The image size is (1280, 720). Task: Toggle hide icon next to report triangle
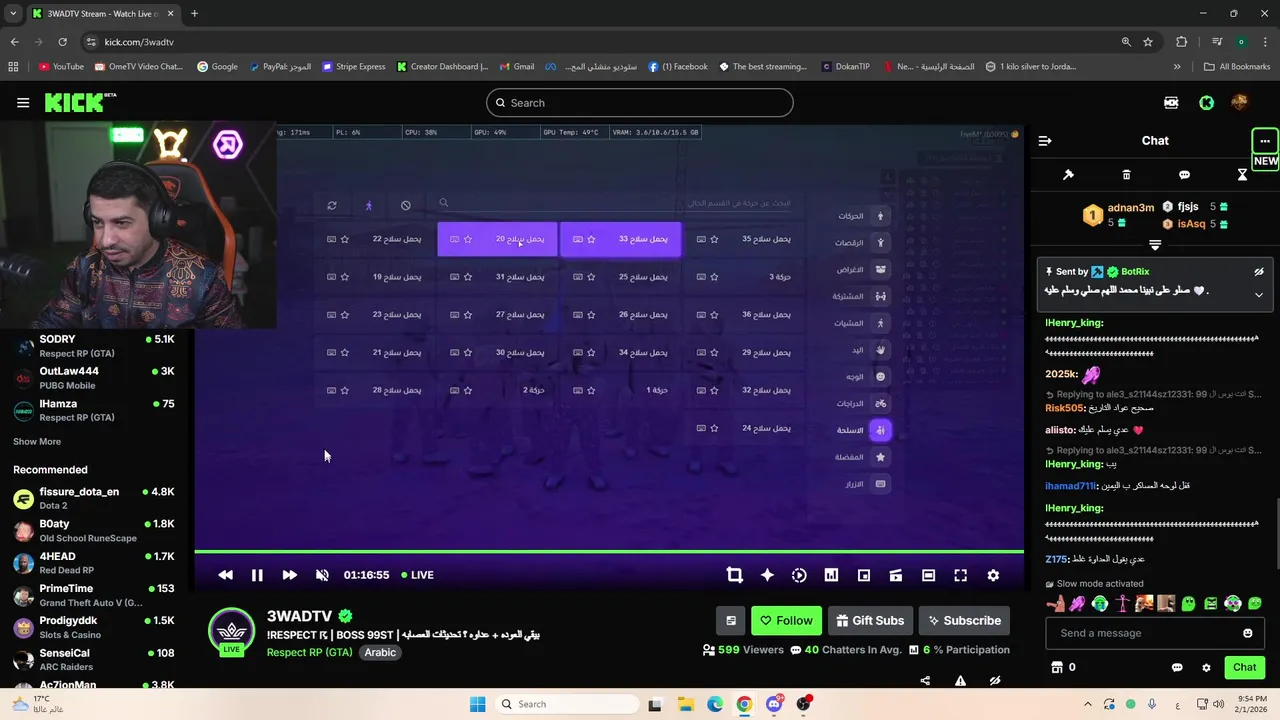tap(995, 681)
